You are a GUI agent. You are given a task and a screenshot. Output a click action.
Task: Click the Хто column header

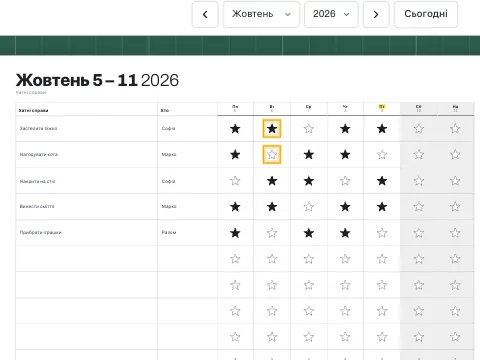coord(188,110)
